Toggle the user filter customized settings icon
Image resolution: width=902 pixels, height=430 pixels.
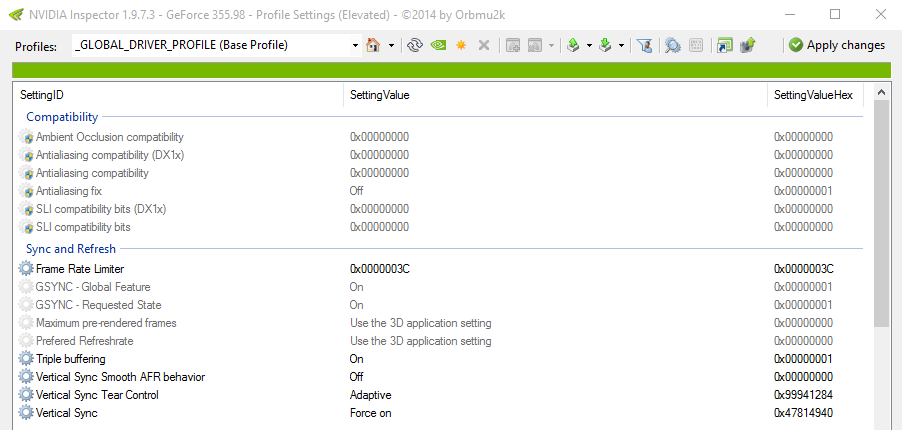[645, 45]
